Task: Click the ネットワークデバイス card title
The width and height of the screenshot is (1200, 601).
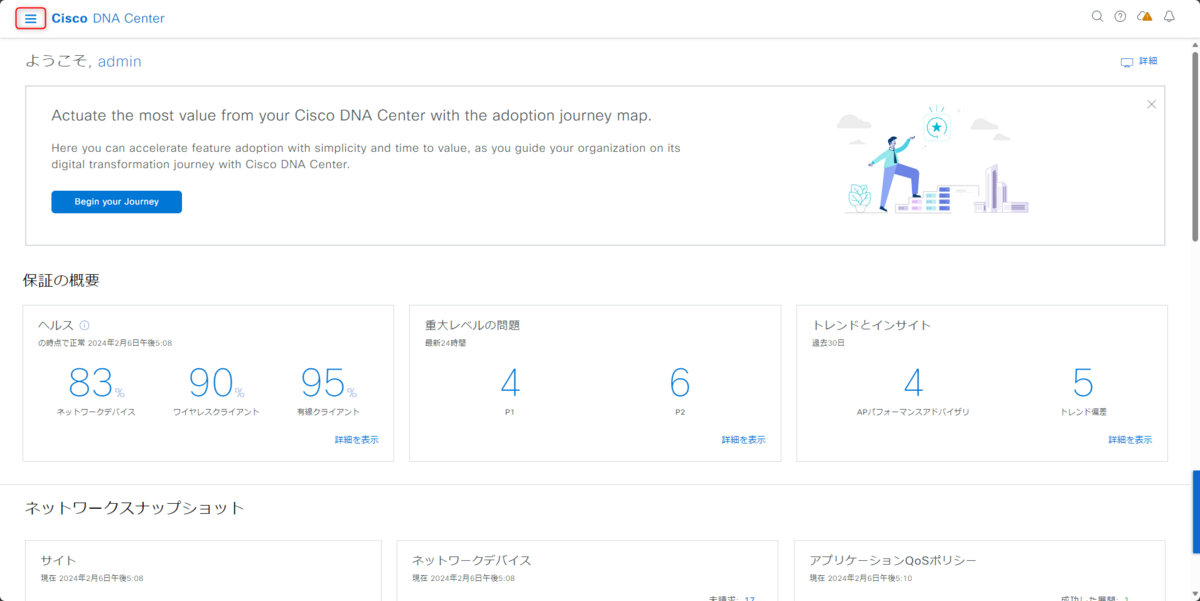Action: point(472,561)
